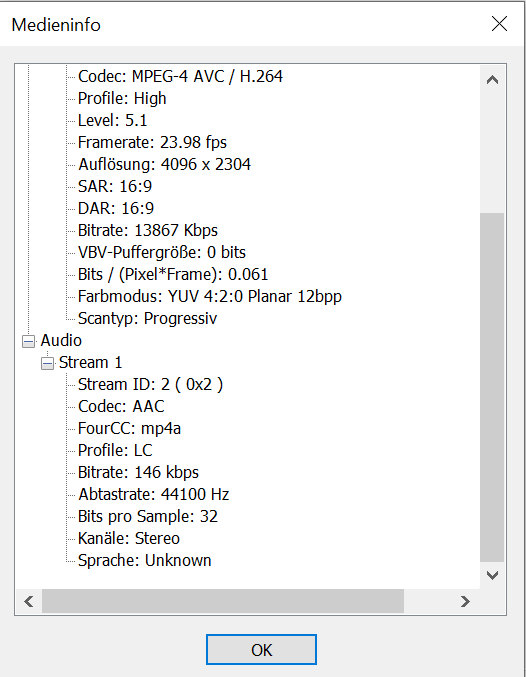This screenshot has width=526, height=677.
Task: Select the Abtastrate: 44100 Hz line
Action: 154,494
